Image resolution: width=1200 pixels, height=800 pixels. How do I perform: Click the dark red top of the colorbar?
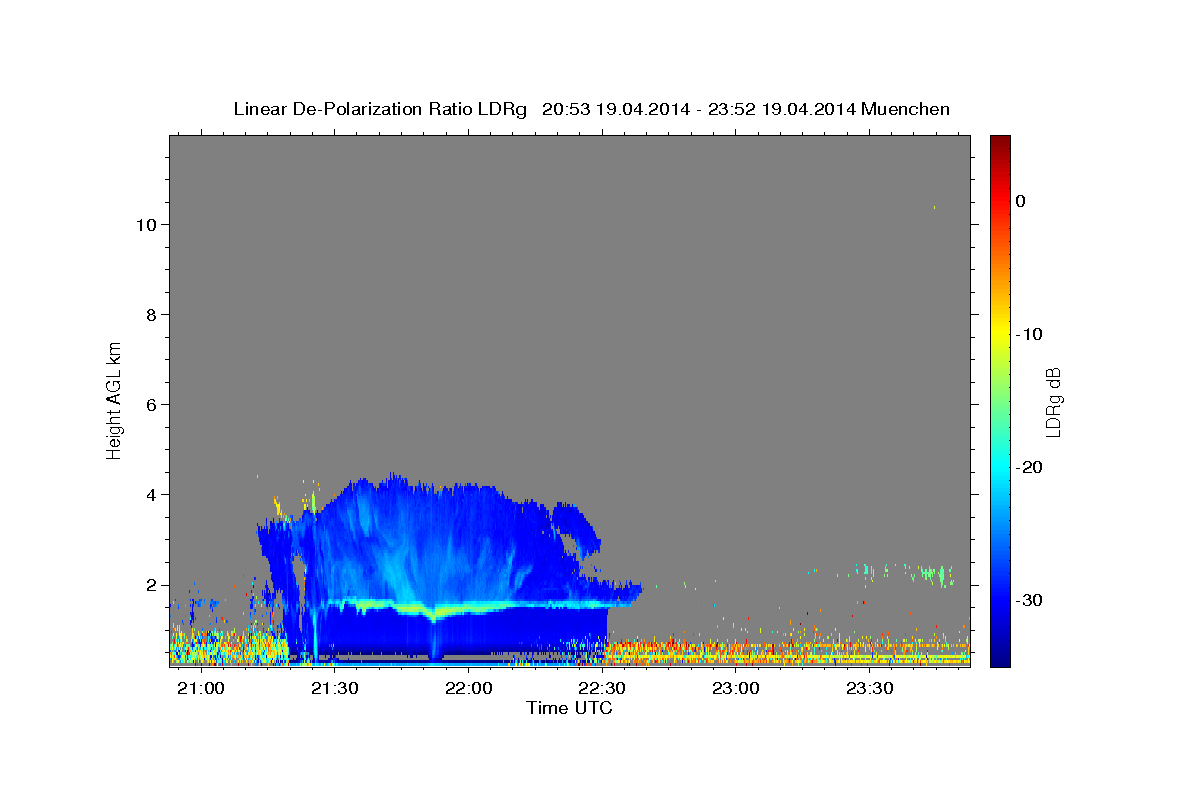(1000, 143)
